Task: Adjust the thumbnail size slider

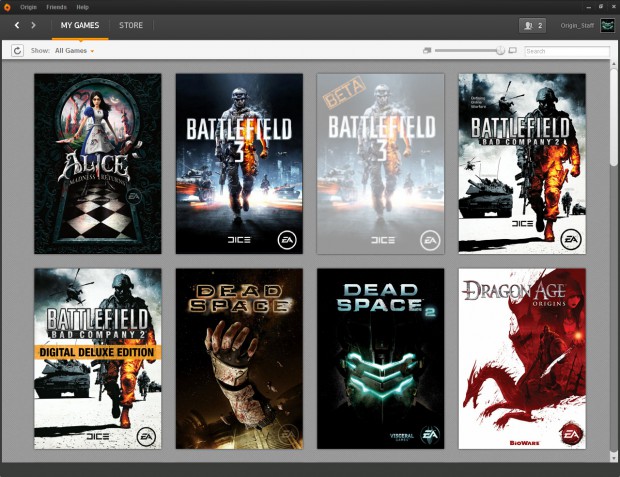Action: tap(500, 50)
